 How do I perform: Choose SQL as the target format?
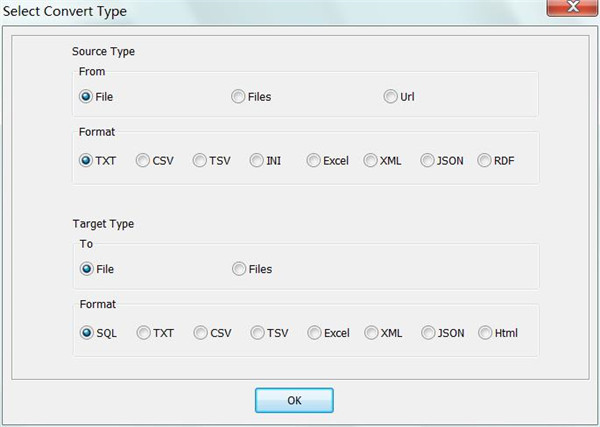pos(86,333)
